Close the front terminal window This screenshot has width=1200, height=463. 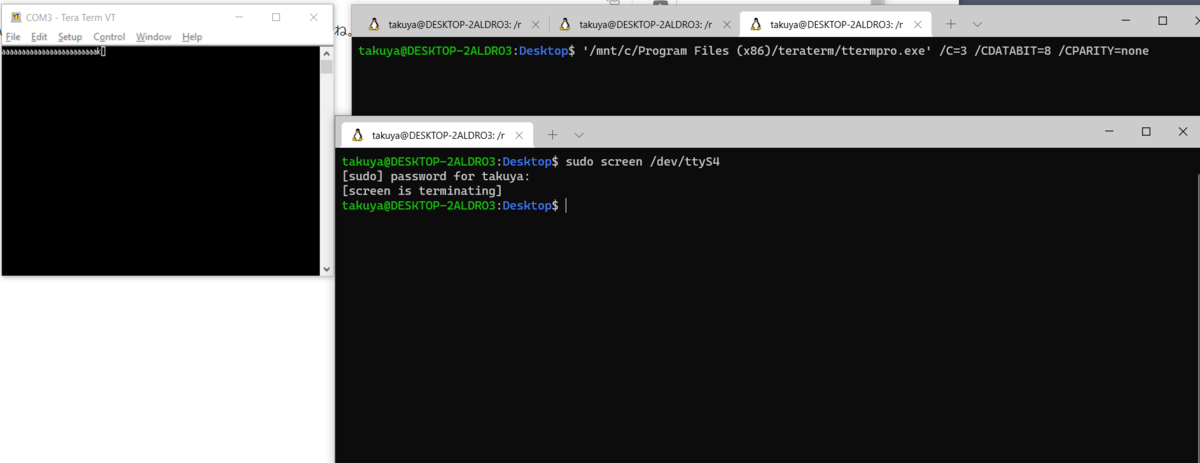[x=1184, y=132]
